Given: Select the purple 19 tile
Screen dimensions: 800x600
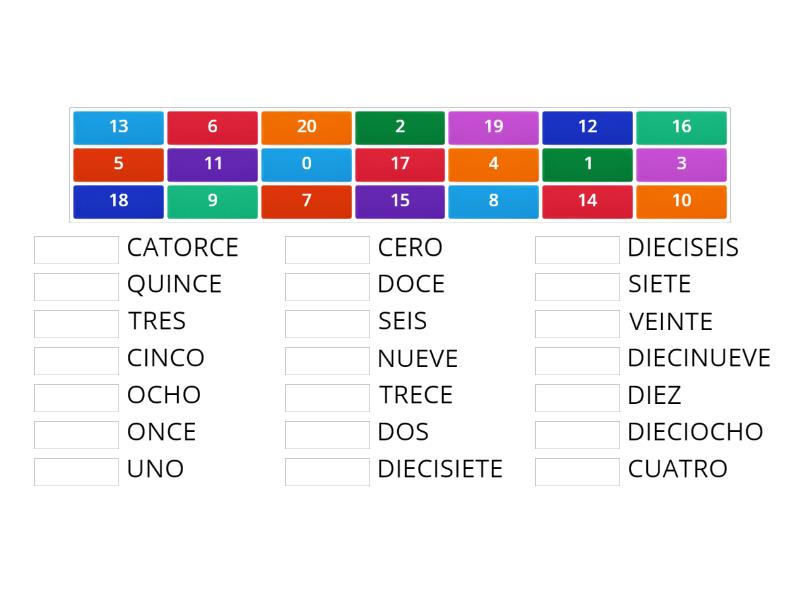Looking at the screenshot, I should tap(493, 127).
